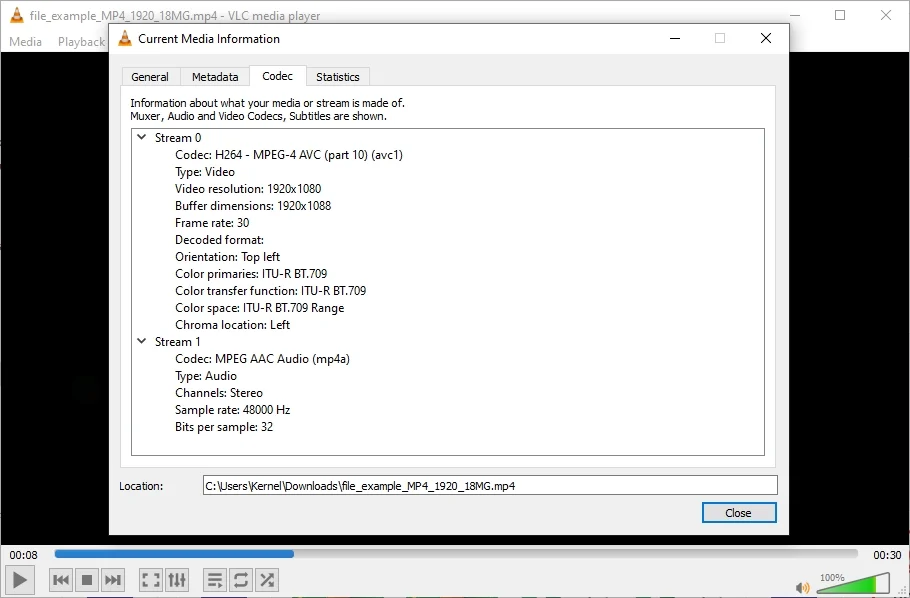Seek along the playback progress bar
The height and width of the screenshot is (598, 910).
click(x=456, y=554)
